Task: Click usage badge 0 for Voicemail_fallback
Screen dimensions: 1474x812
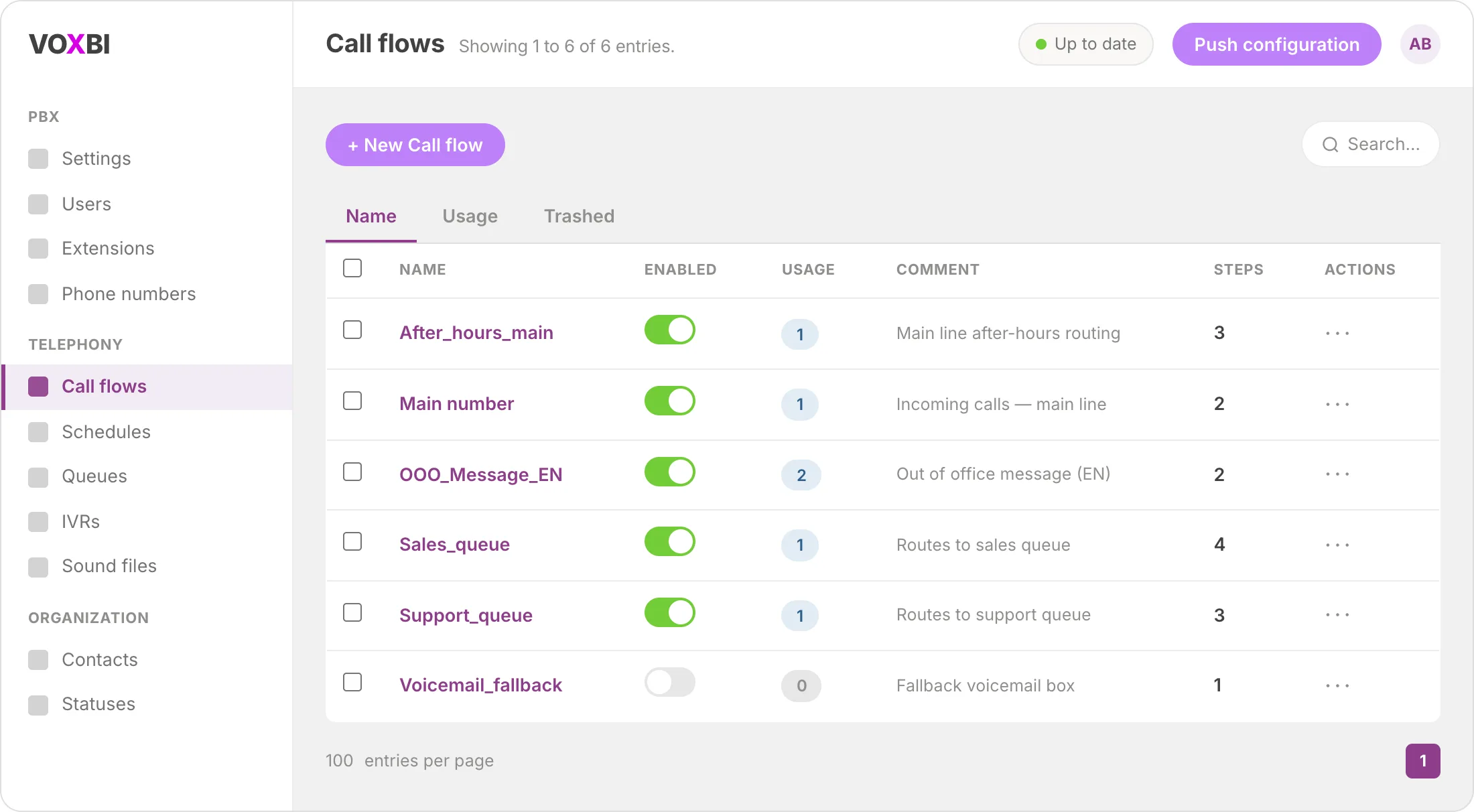Action: (x=801, y=686)
